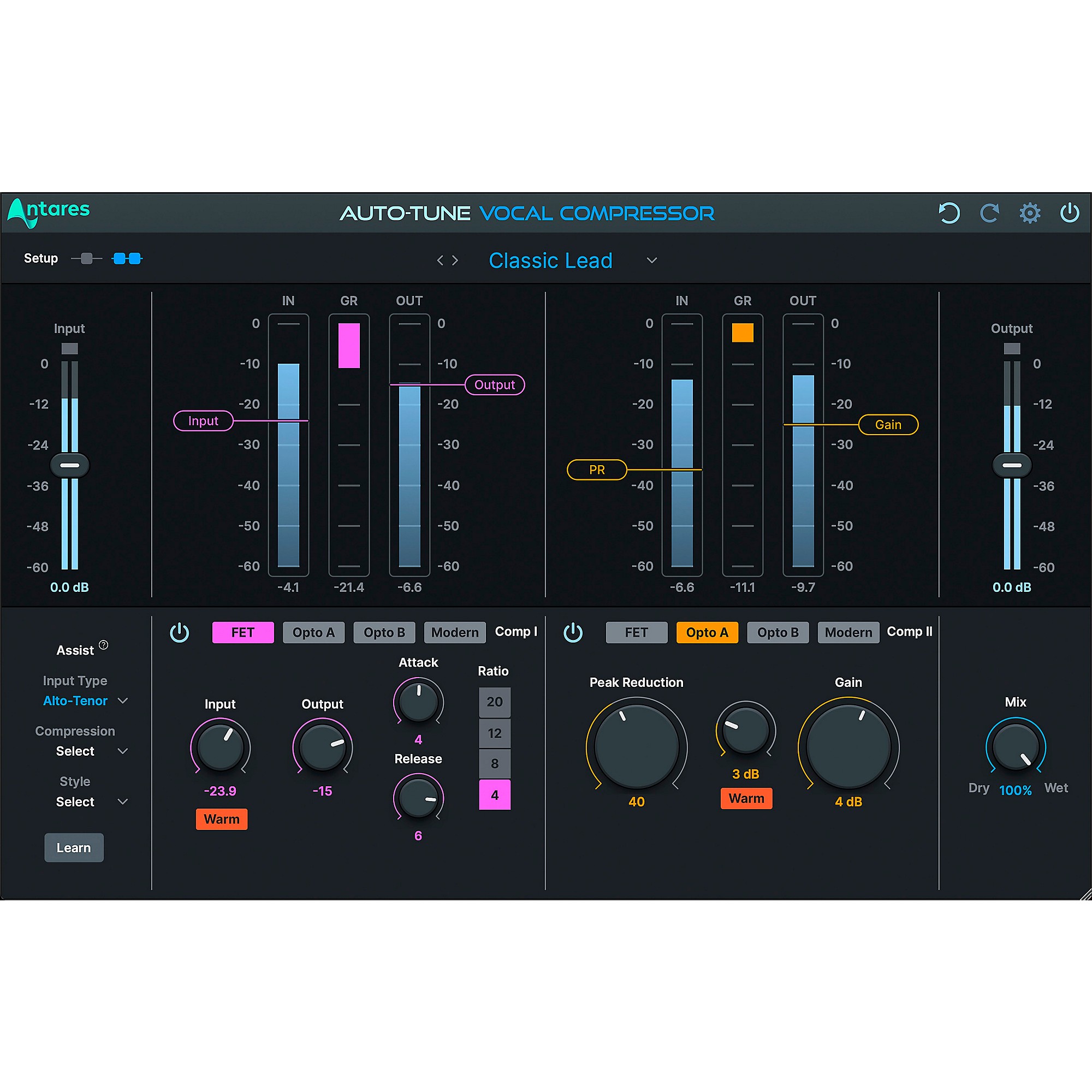Click the small 3 dB knob
1092x1092 pixels.
(x=745, y=729)
